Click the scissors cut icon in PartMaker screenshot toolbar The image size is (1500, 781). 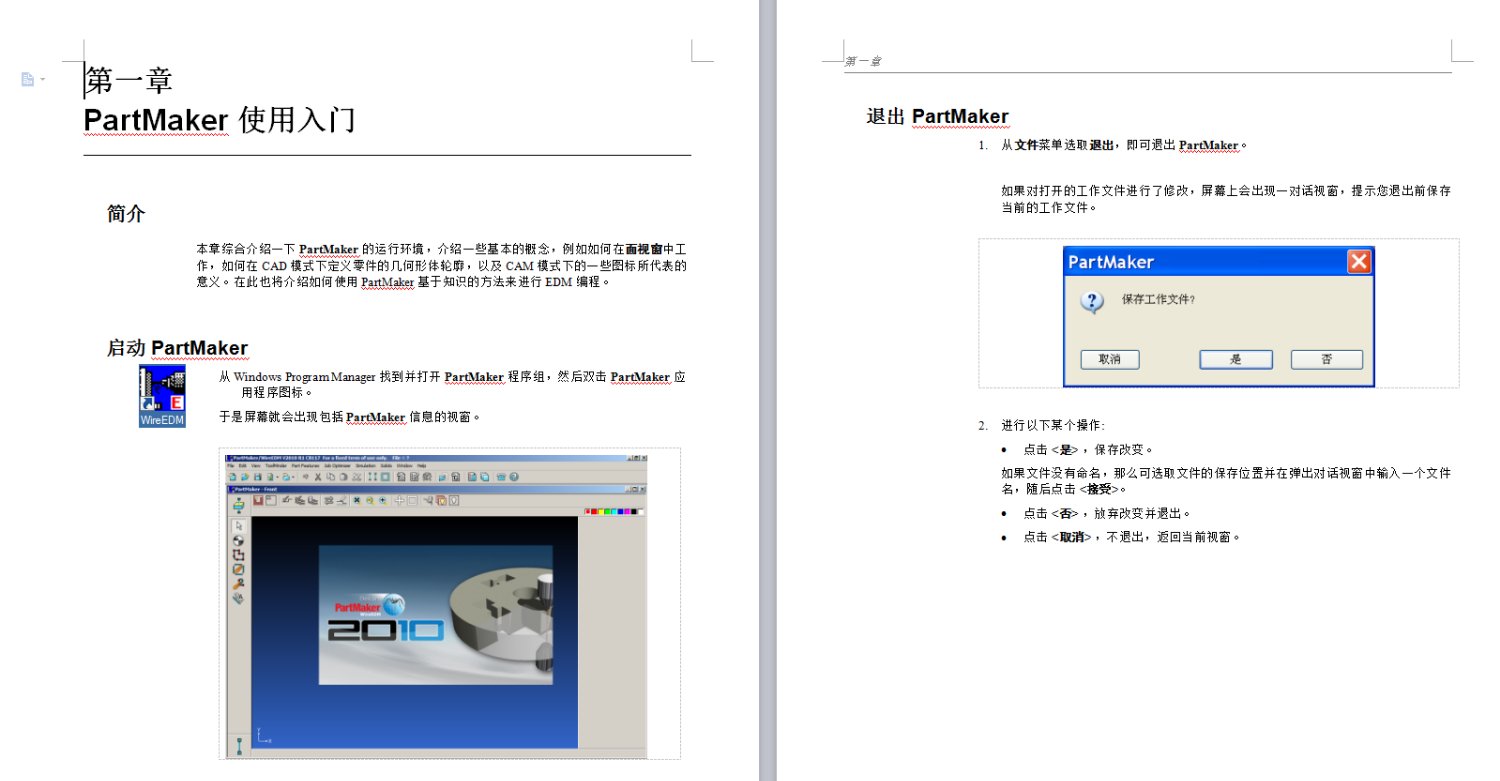click(x=318, y=478)
